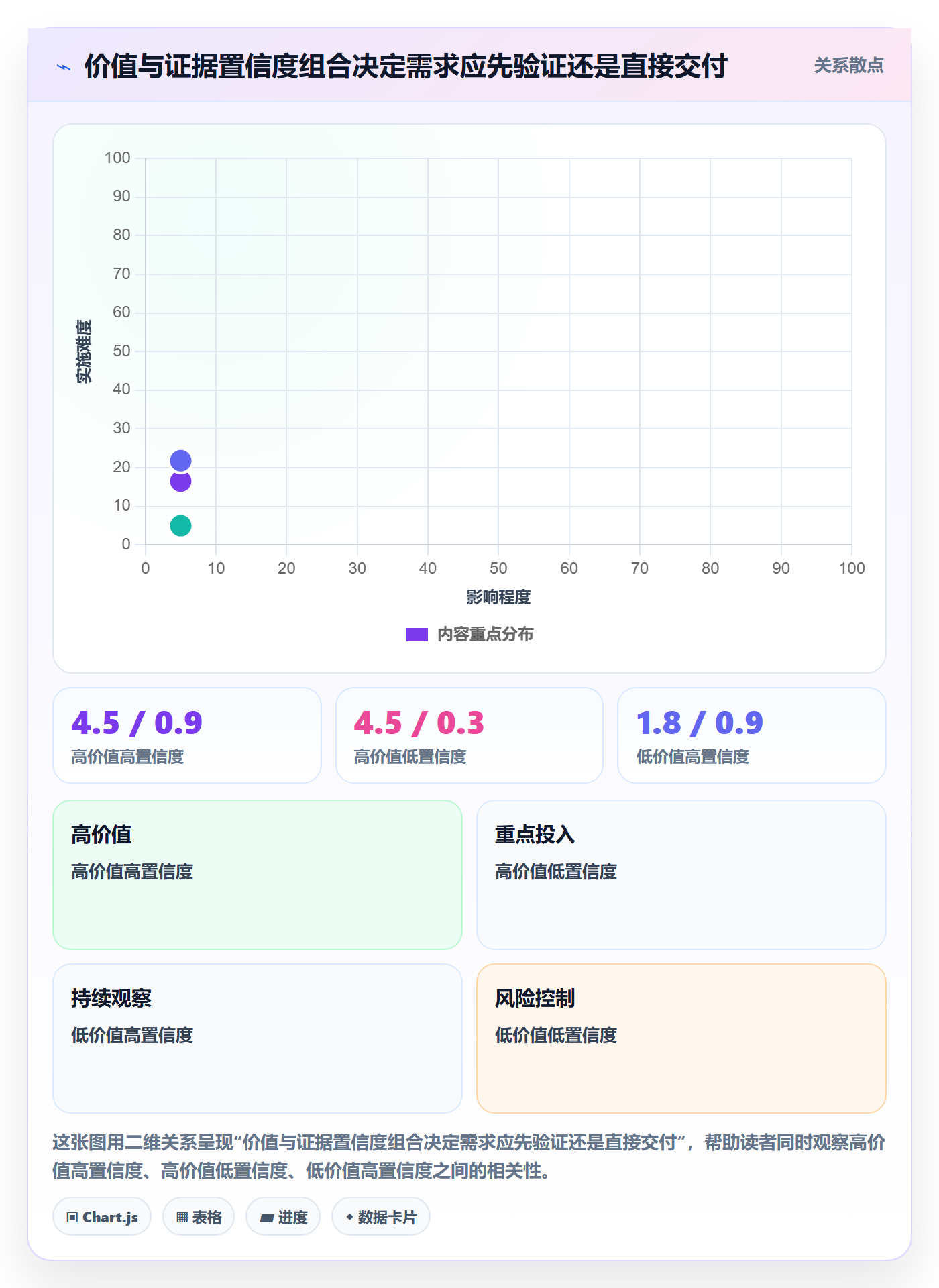Image resolution: width=939 pixels, height=1288 pixels.
Task: Select the 风险控制 quadrant card
Action: point(681,1038)
